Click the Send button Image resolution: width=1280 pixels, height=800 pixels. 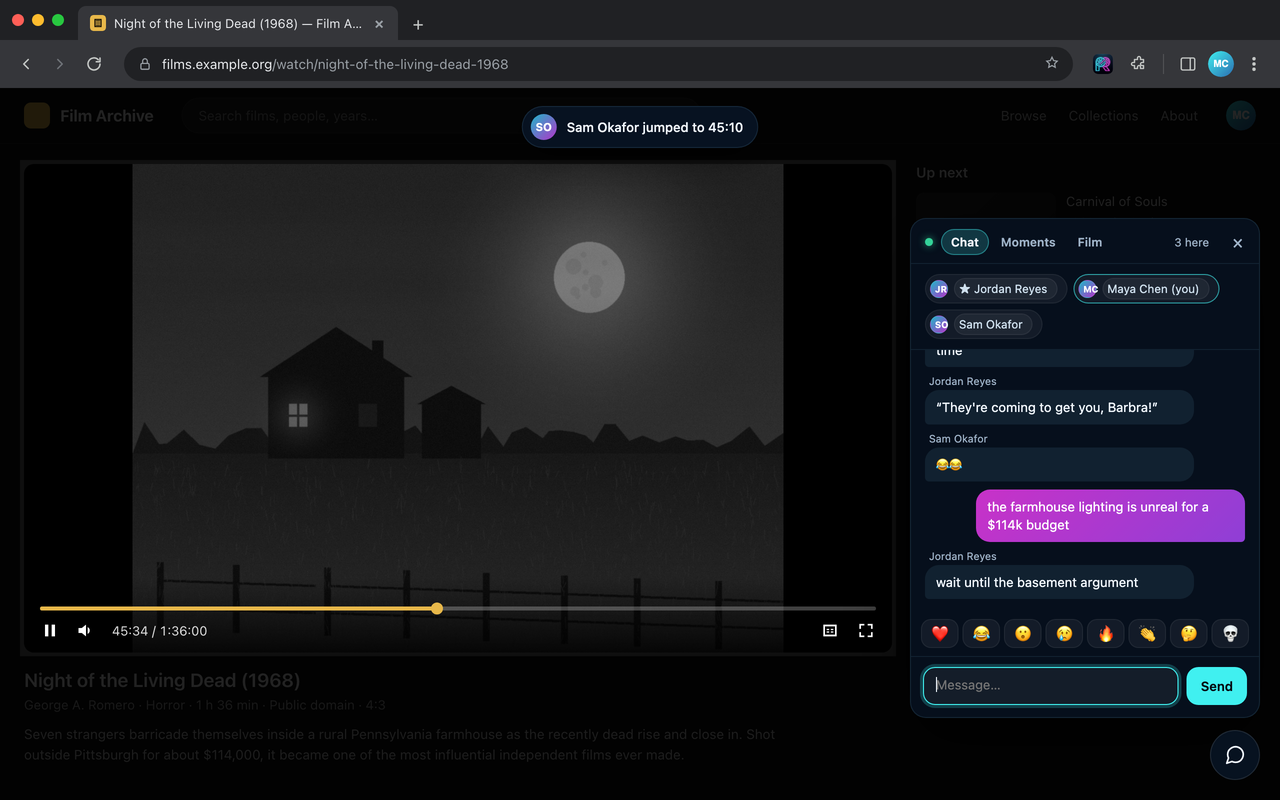tap(1216, 686)
